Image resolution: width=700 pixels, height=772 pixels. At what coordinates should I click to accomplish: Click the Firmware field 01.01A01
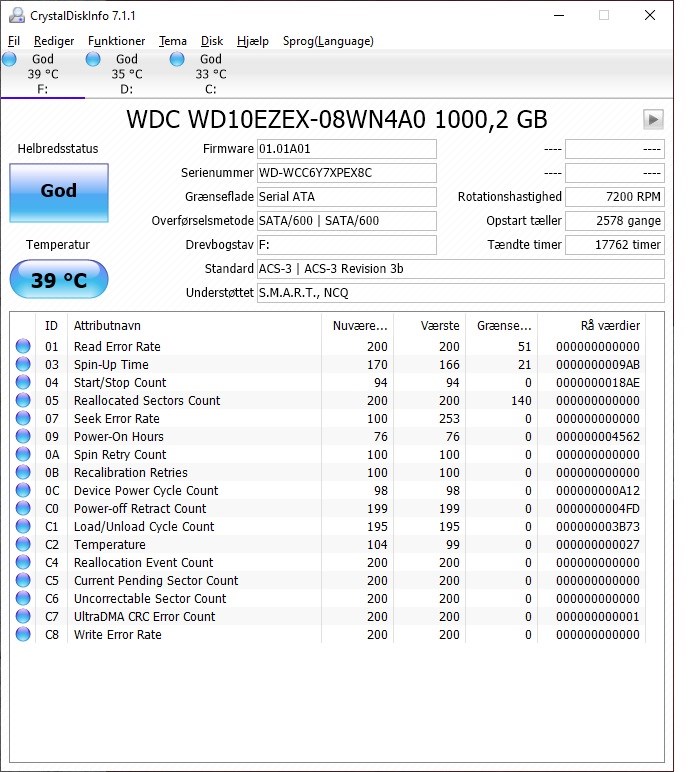347,149
